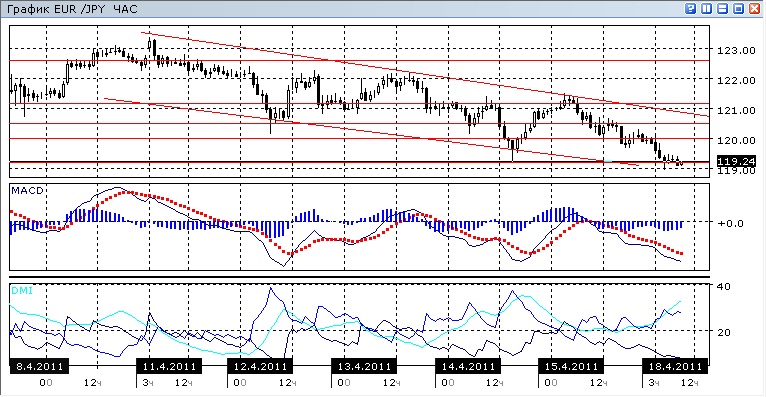Viewport: 766px width, 397px height.
Task: Close the EUR/JPY chart window
Action: pyautogui.click(x=755, y=8)
